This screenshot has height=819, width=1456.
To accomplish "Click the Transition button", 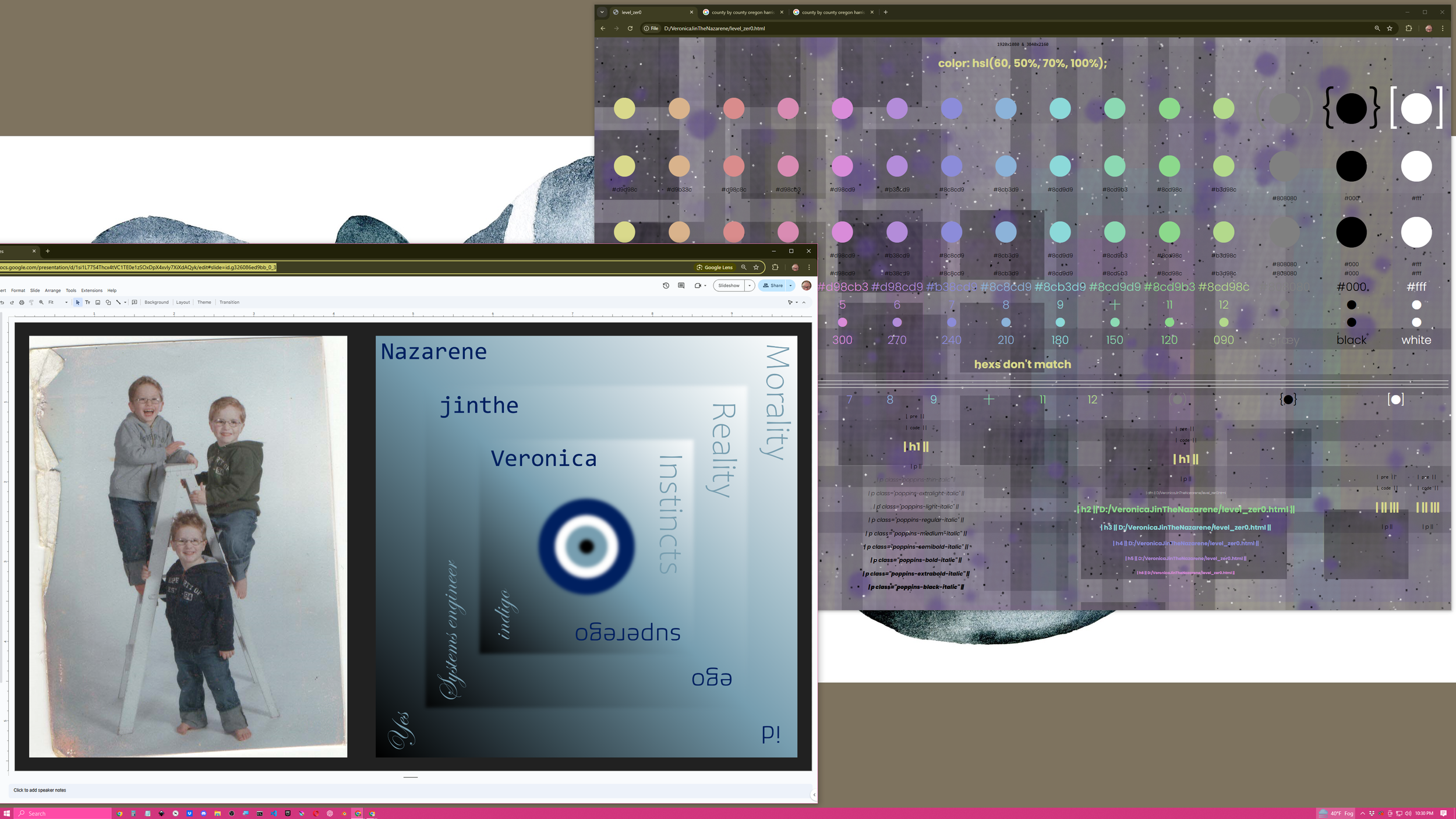I will tap(229, 302).
